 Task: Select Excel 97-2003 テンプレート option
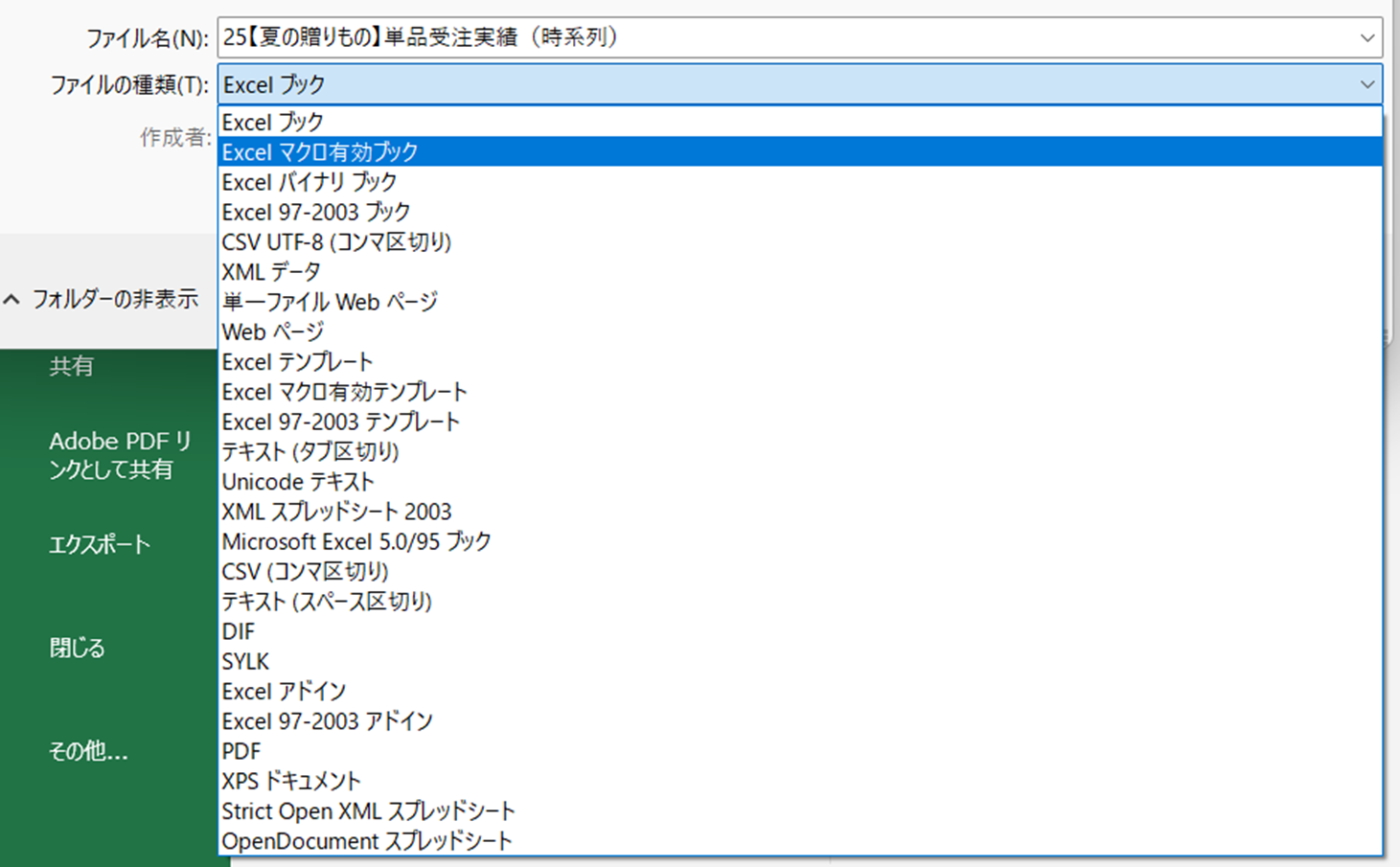pyautogui.click(x=800, y=422)
